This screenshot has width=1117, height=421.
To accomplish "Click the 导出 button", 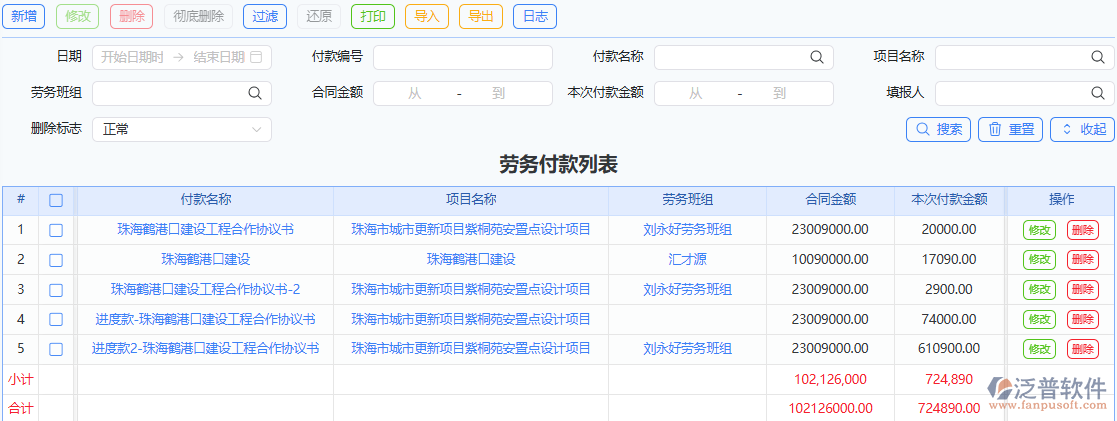I will click(x=481, y=17).
